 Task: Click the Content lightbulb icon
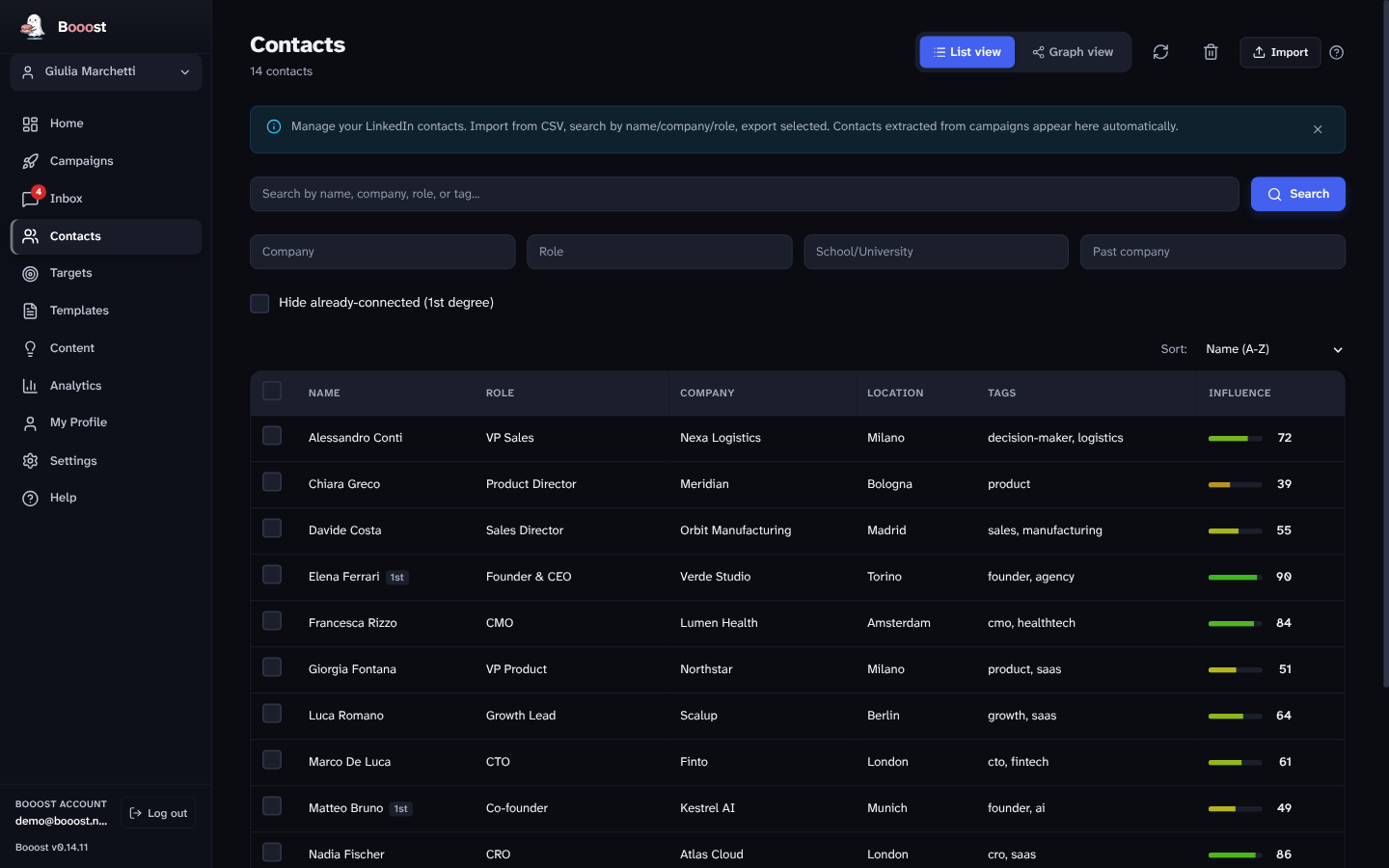tap(30, 348)
